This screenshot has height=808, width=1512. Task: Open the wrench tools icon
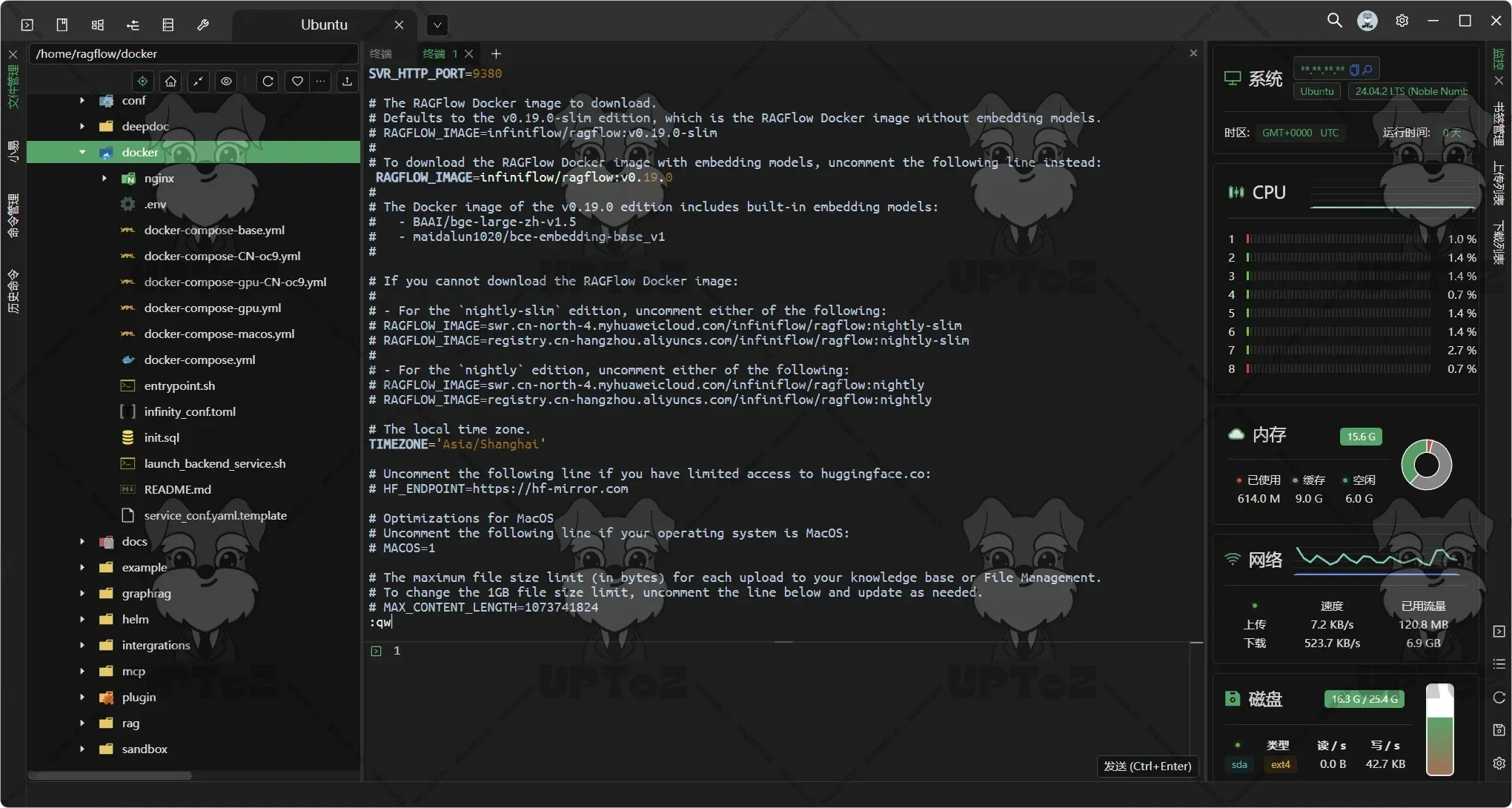(x=203, y=24)
